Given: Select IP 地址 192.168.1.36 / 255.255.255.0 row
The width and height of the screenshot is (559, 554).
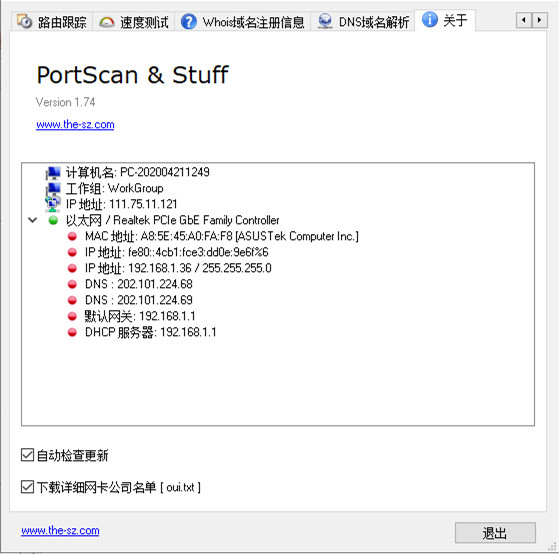Looking at the screenshot, I should [x=178, y=268].
